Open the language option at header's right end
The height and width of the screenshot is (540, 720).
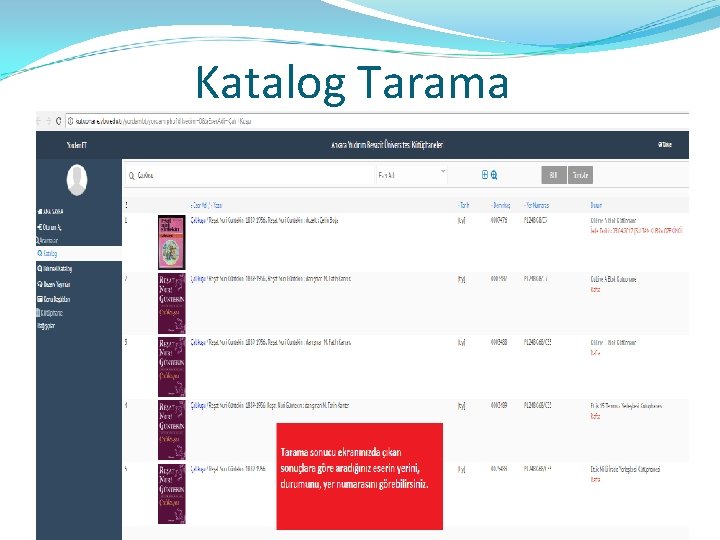665,145
